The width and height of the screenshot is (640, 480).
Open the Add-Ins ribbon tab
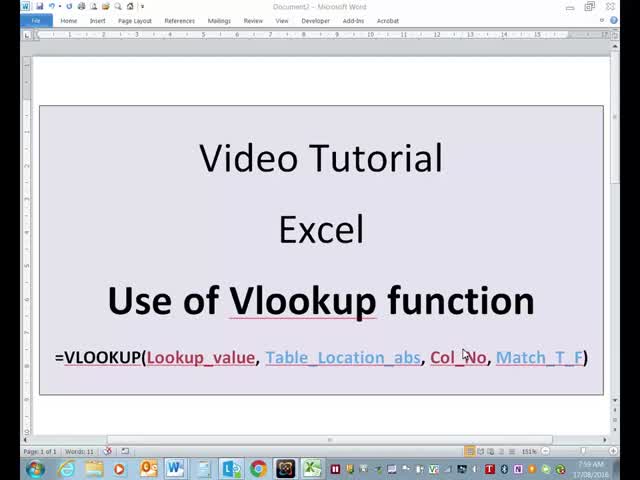tap(353, 21)
